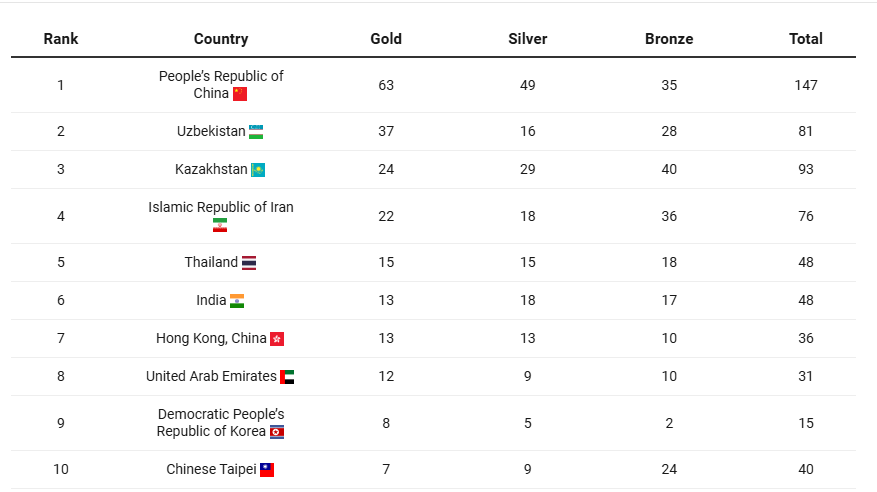Click the China flag icon
Screen dimensions: 877x492
(240, 94)
